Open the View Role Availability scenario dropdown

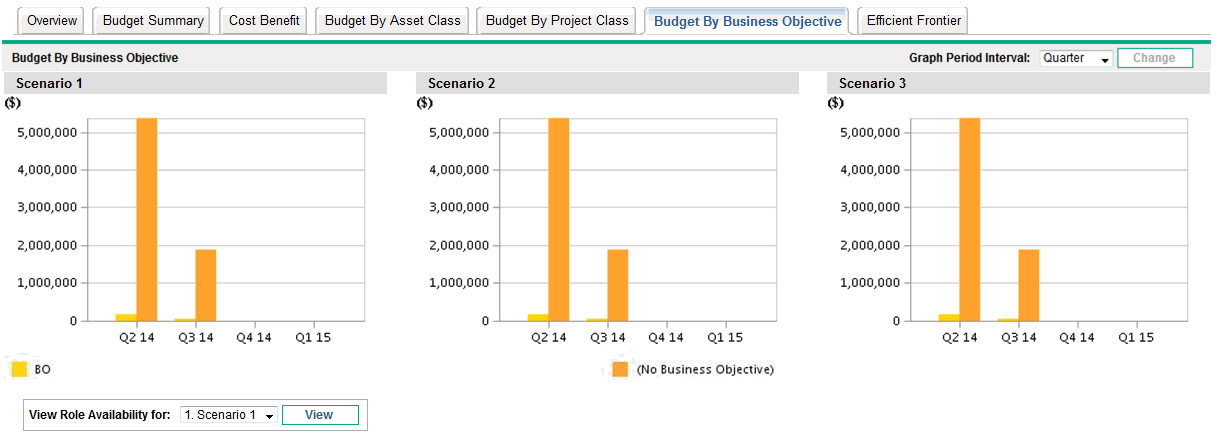coord(228,415)
